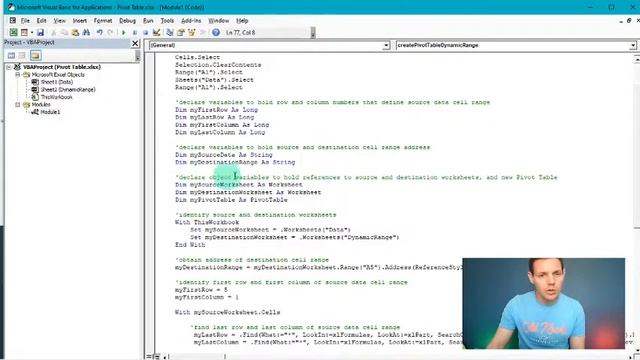Click the Standard toolbar options arrow

[313, 33]
